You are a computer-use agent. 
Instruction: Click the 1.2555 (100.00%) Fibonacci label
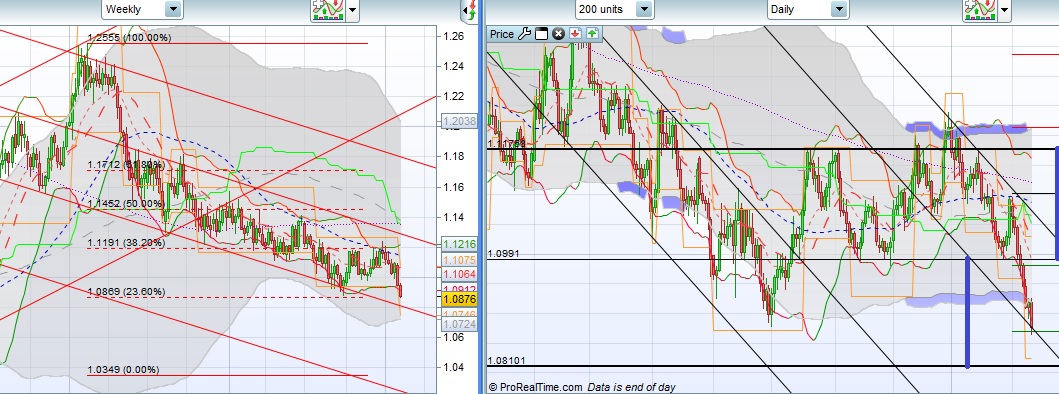tap(129, 38)
